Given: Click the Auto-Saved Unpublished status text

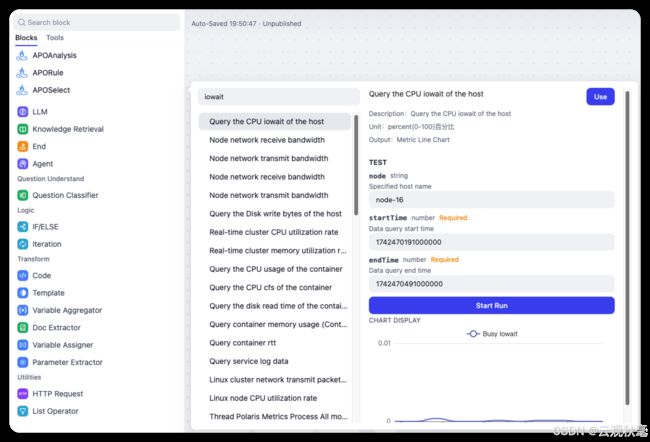Looking at the screenshot, I should pyautogui.click(x=246, y=24).
